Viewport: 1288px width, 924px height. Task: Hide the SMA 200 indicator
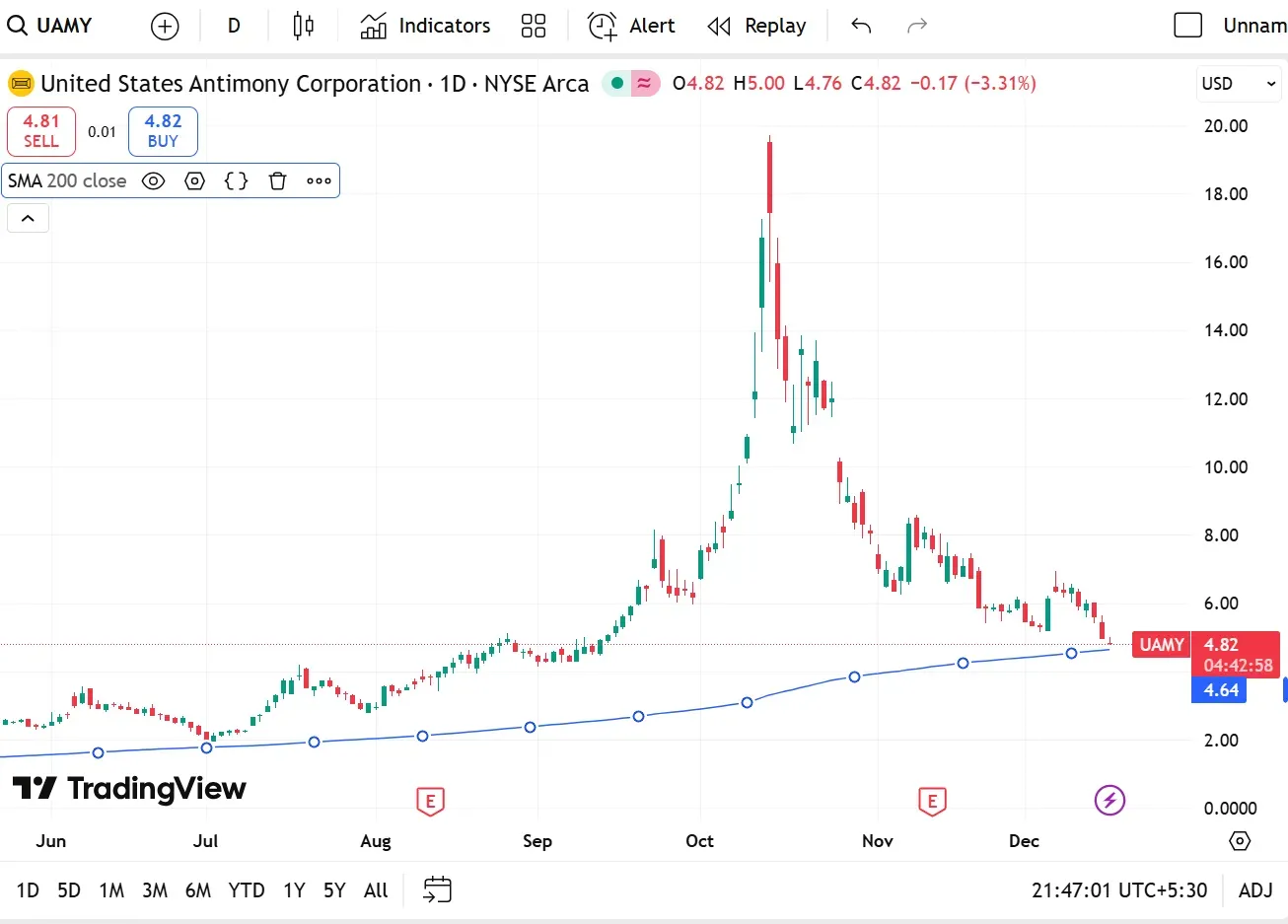pyautogui.click(x=153, y=180)
